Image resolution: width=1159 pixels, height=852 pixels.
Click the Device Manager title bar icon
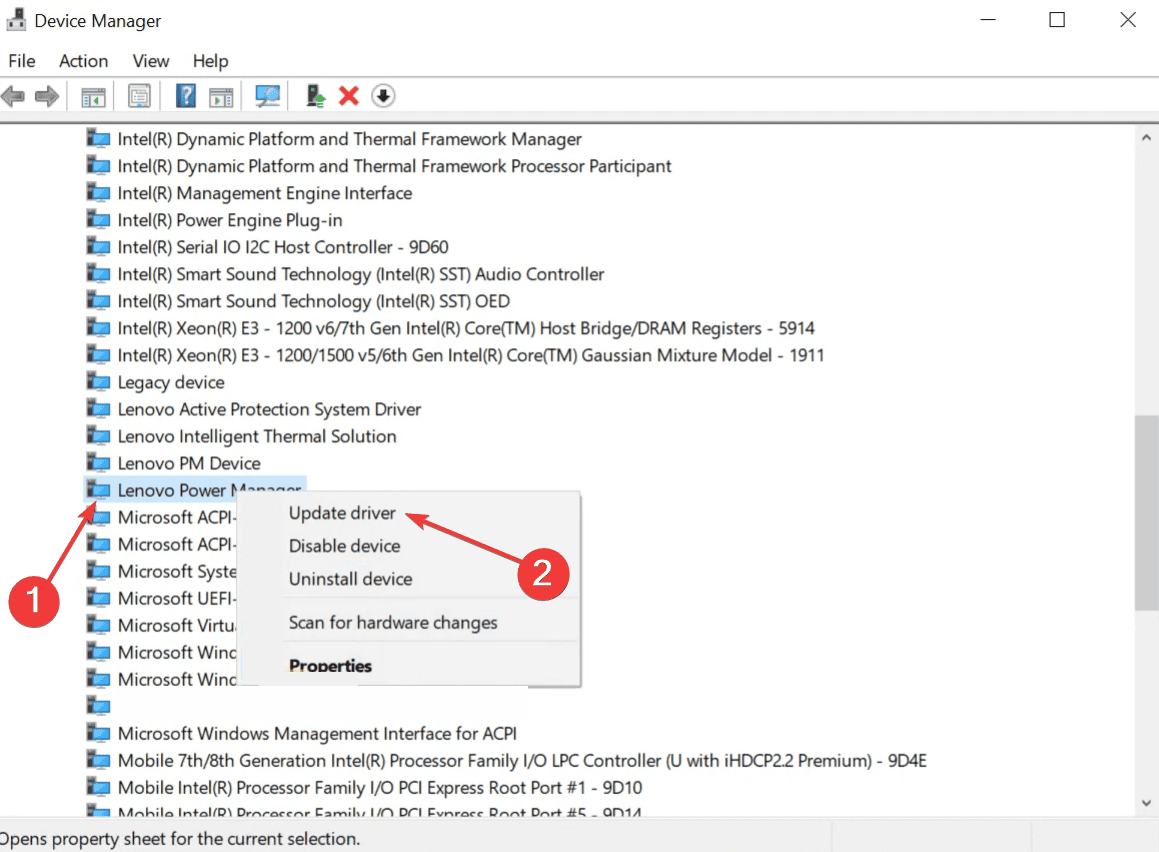(16, 20)
